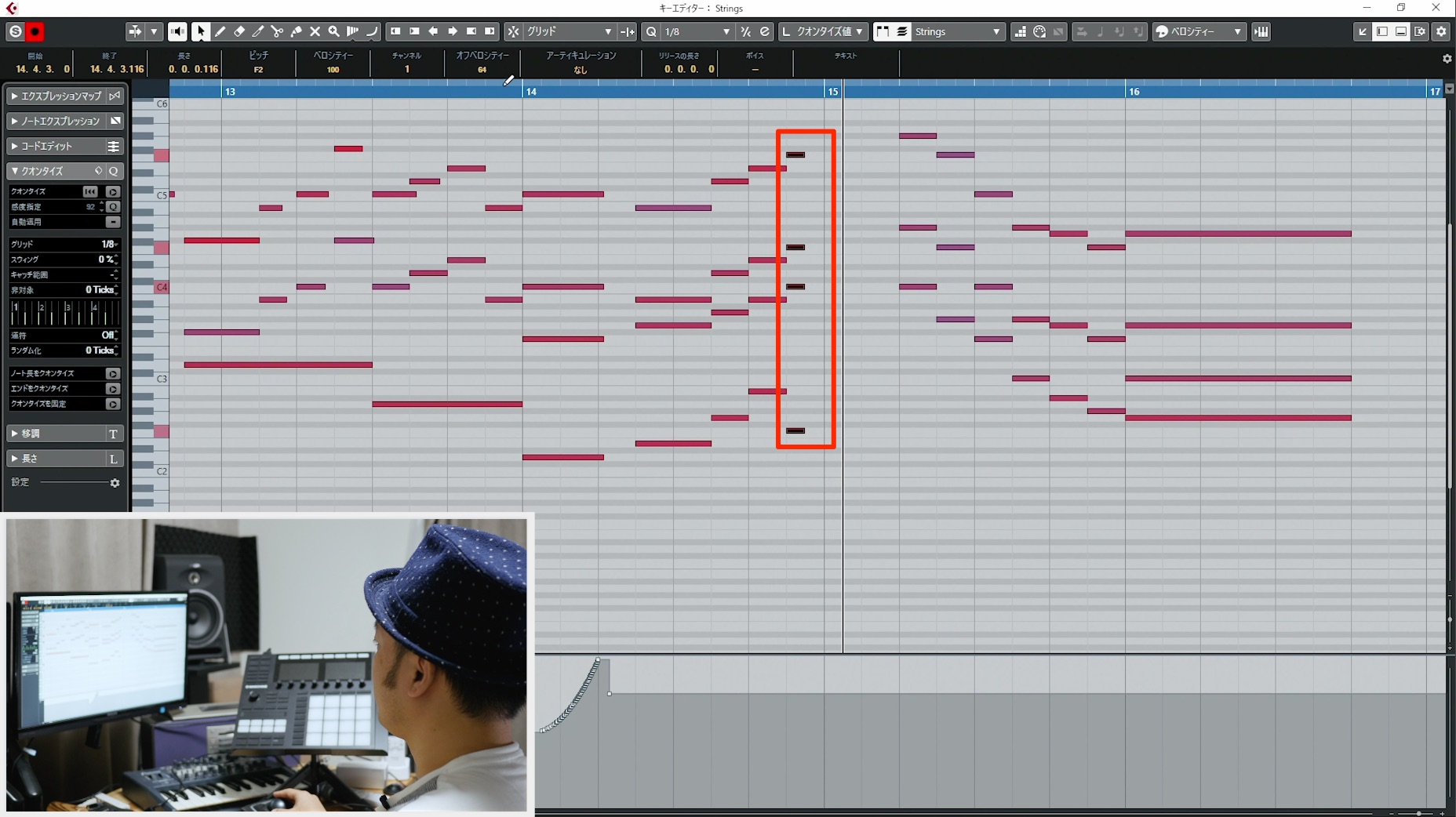Open the ベロシティー event colors dropdown

tap(1199, 31)
